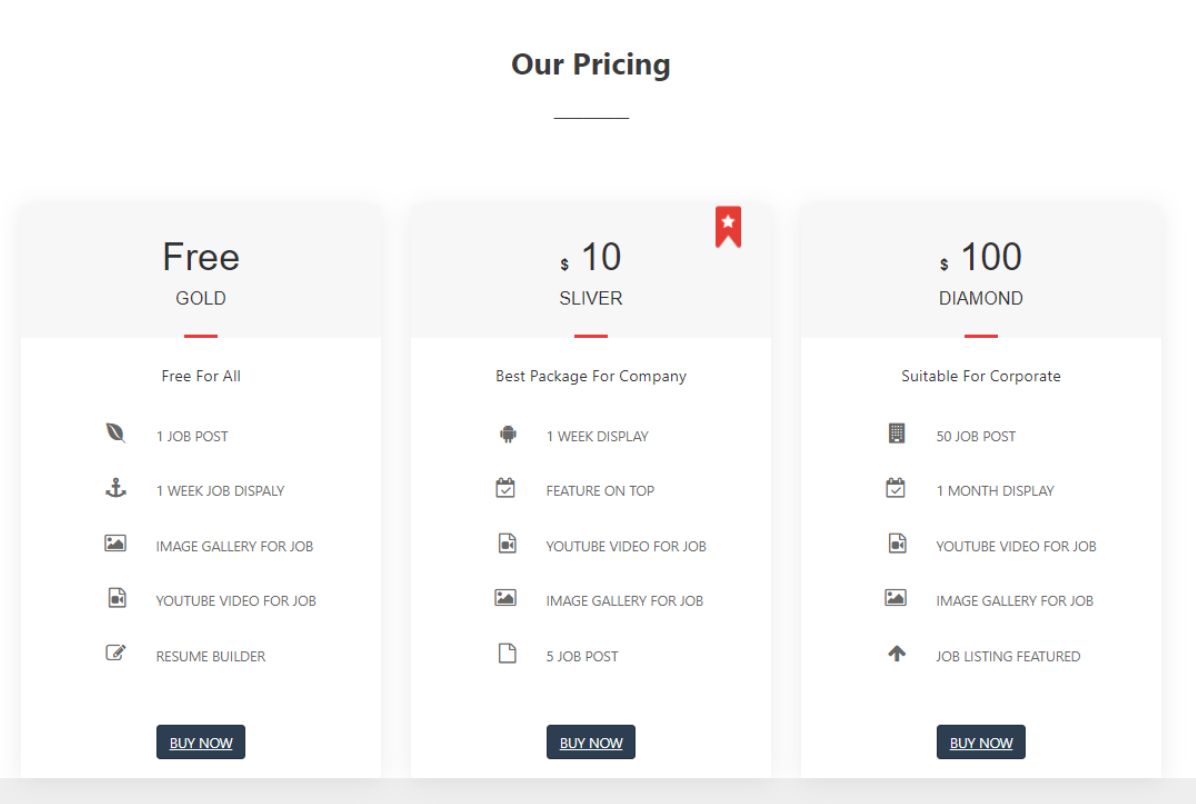Click the Our Pricing title
Image resolution: width=1196 pixels, height=804 pixels.
coord(591,64)
